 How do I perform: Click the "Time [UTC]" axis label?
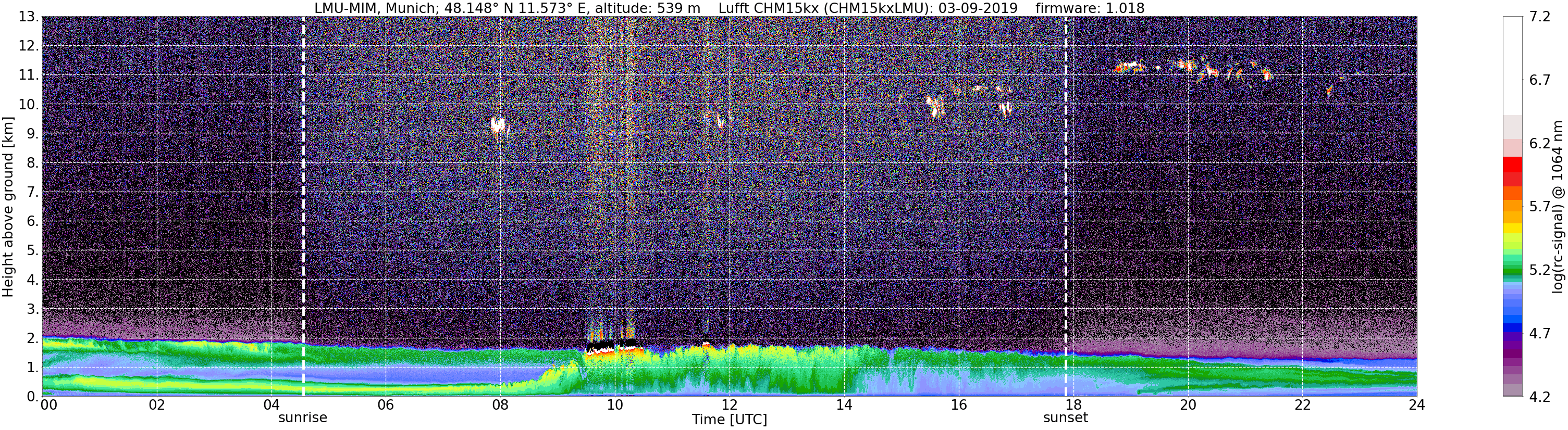729,420
